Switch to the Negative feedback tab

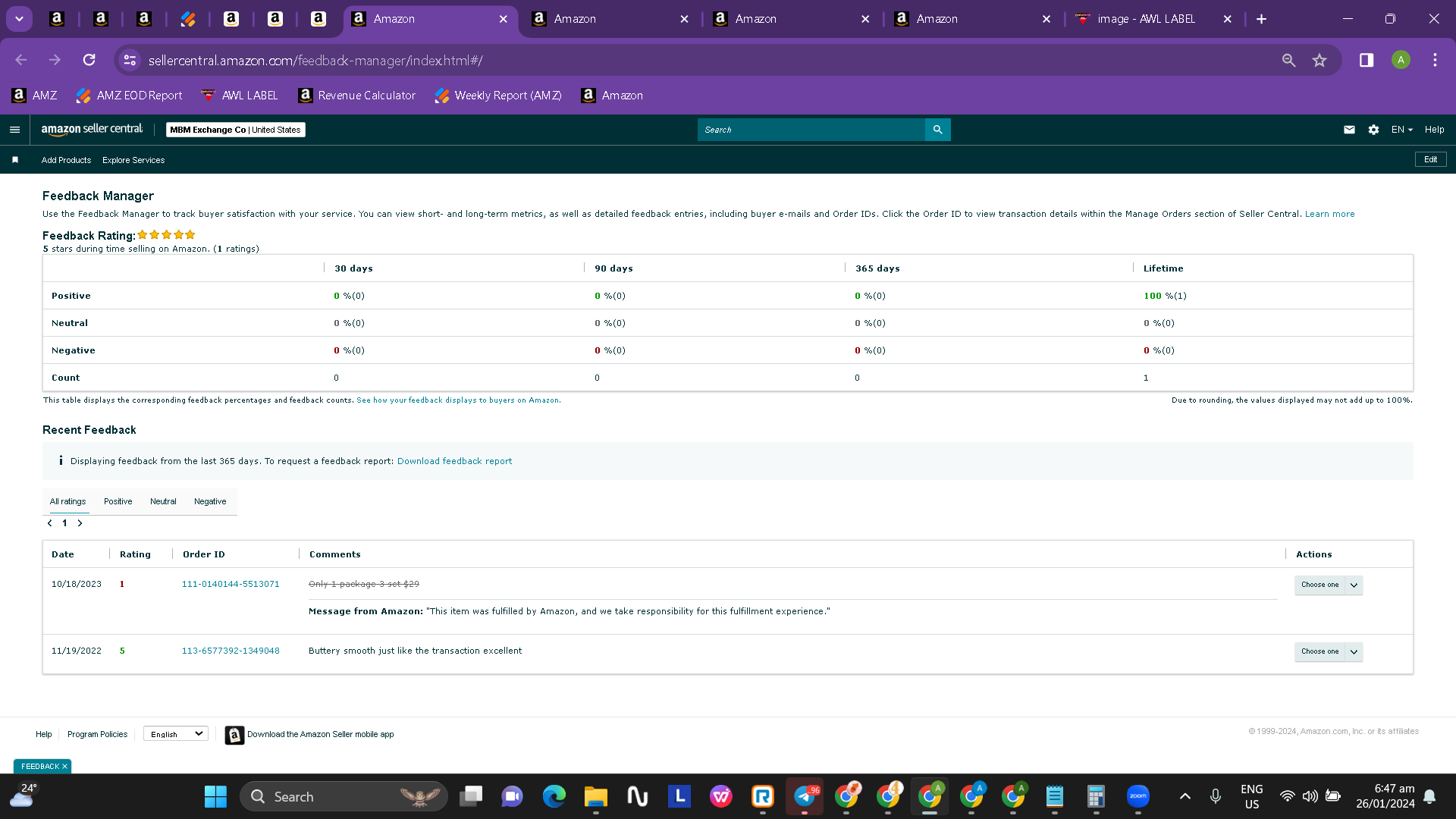click(210, 502)
